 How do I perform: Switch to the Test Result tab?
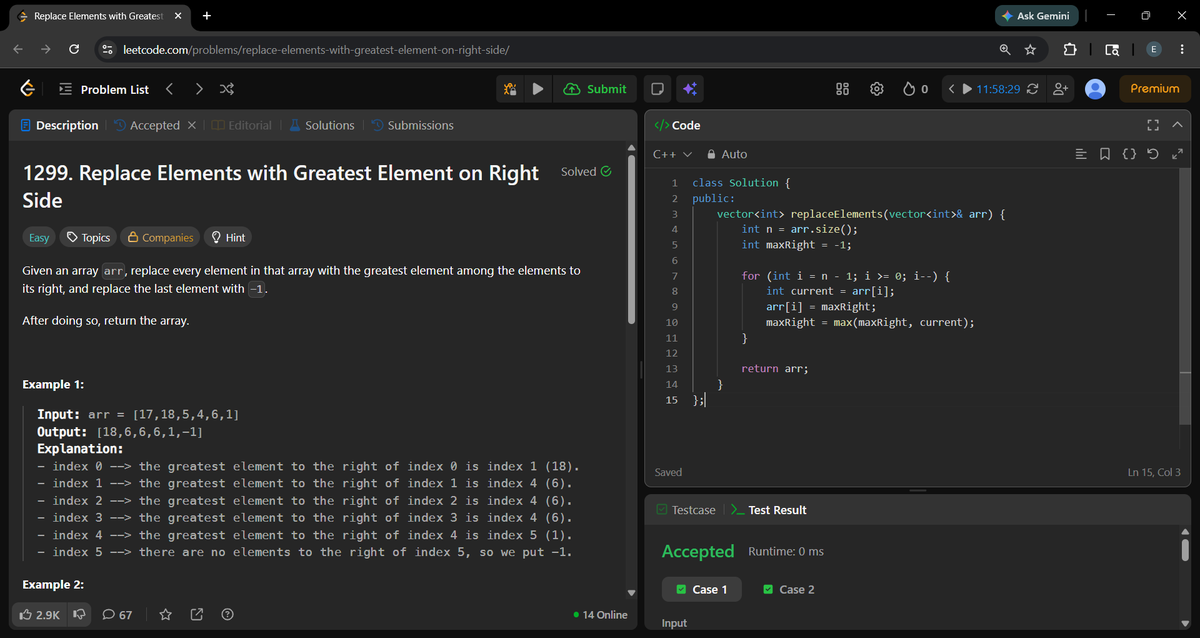(768, 510)
